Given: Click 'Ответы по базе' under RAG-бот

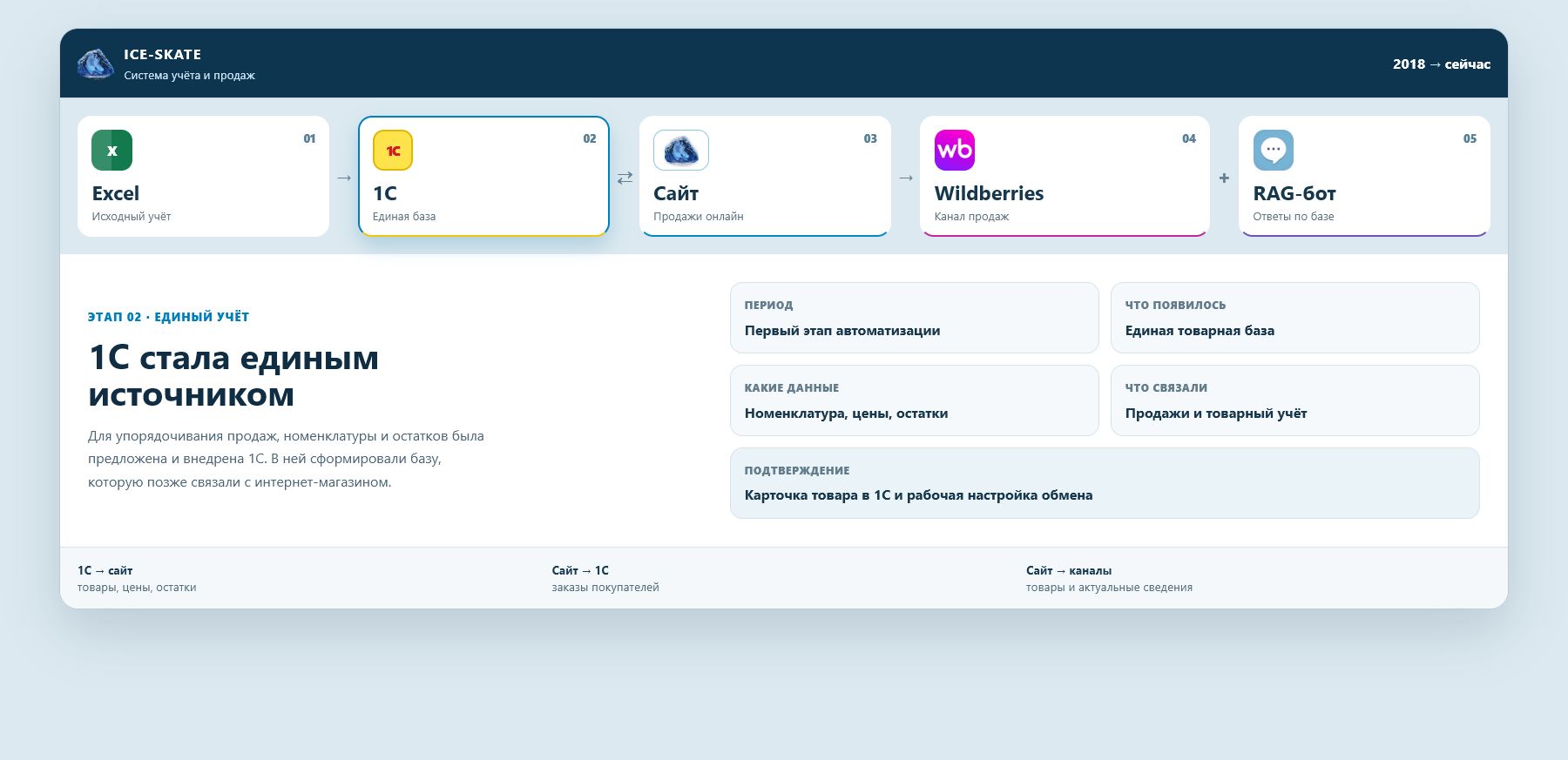Looking at the screenshot, I should pos(1294,217).
